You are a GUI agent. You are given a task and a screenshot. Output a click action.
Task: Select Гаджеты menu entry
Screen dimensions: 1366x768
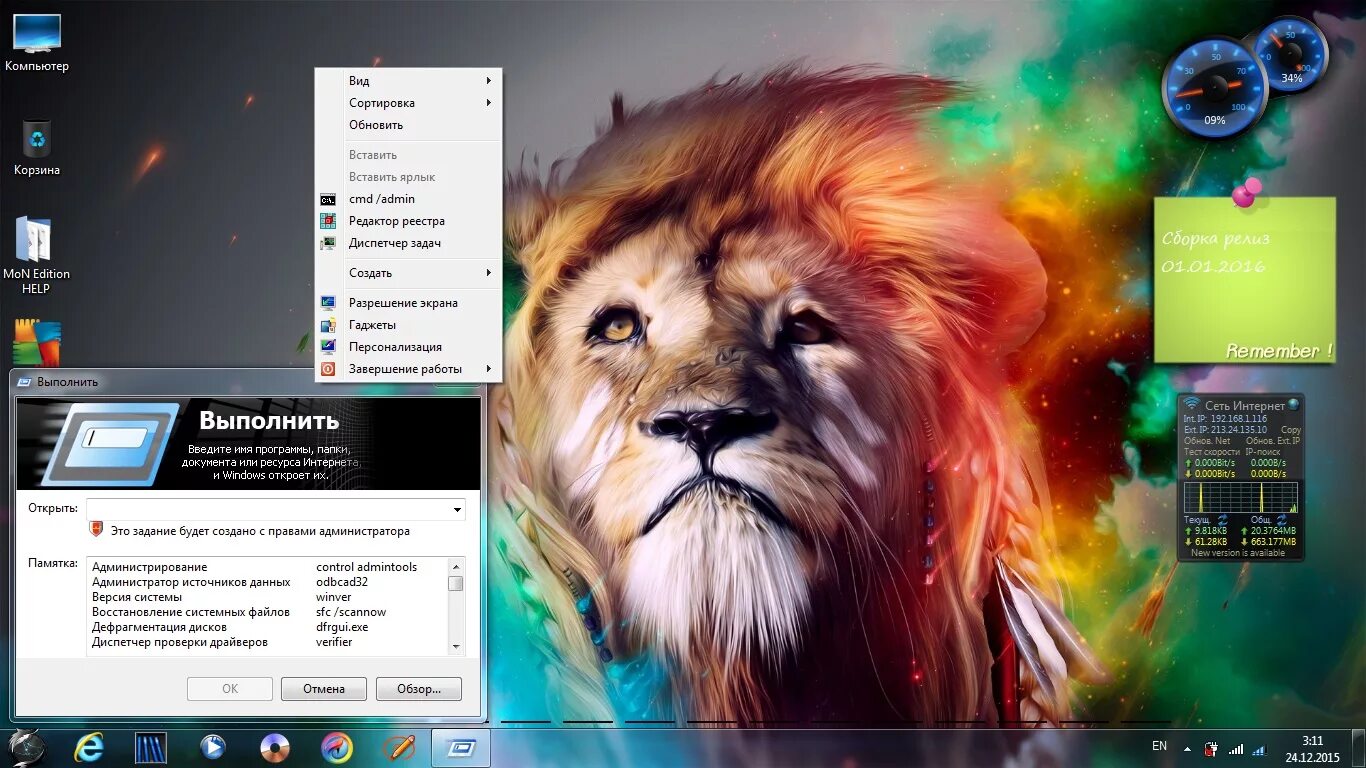[x=408, y=325]
